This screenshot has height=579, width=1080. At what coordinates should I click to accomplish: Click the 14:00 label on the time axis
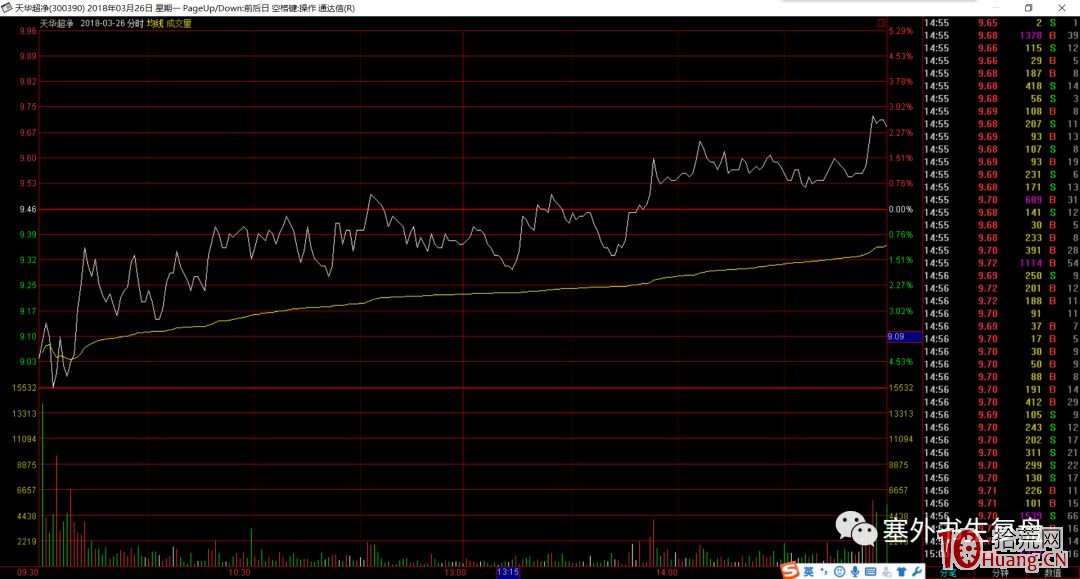pos(666,573)
